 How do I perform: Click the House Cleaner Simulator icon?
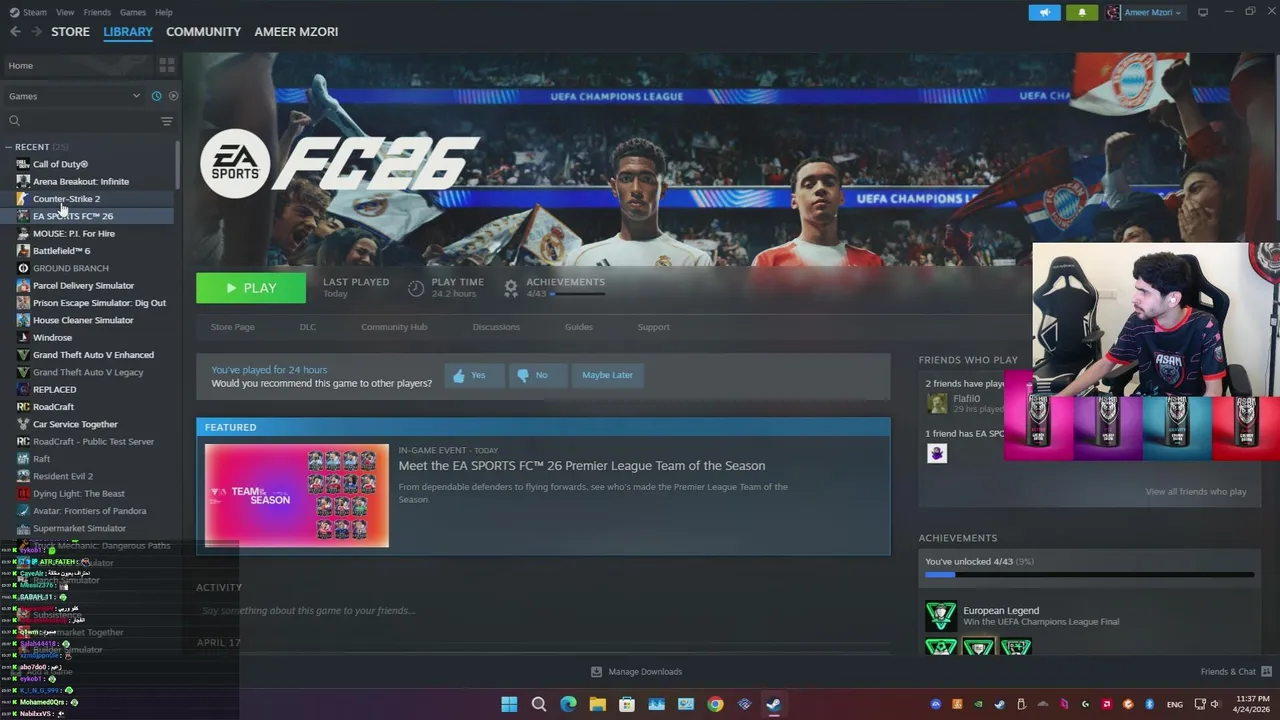pos(23,320)
